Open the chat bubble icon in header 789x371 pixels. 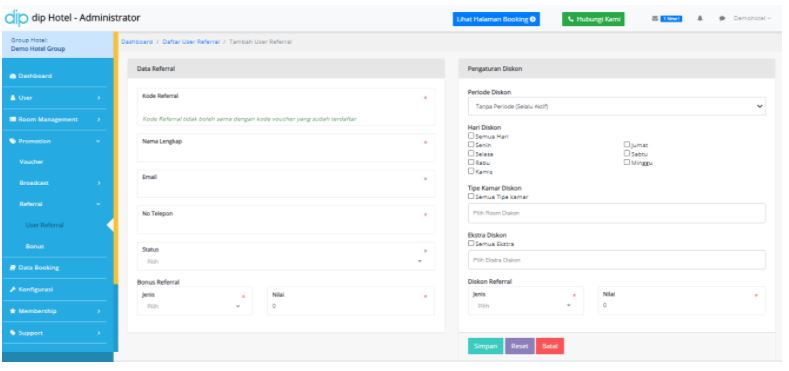click(722, 19)
